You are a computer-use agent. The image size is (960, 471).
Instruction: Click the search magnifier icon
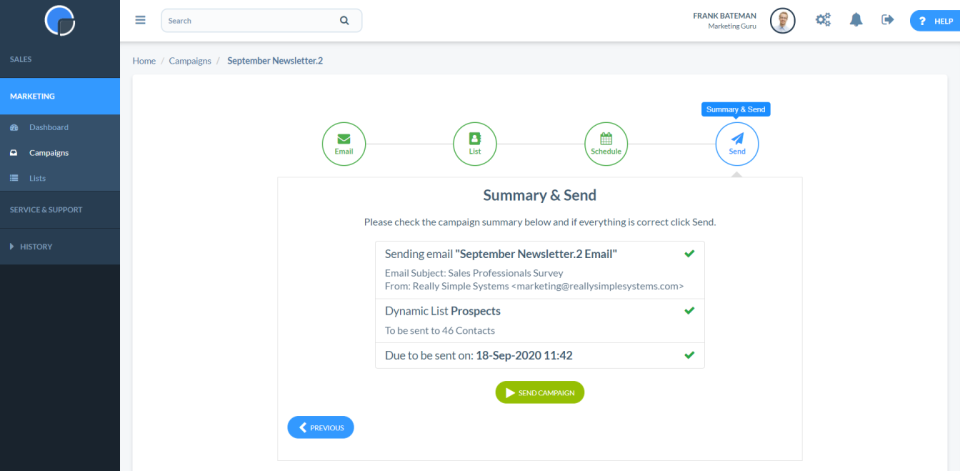(344, 20)
